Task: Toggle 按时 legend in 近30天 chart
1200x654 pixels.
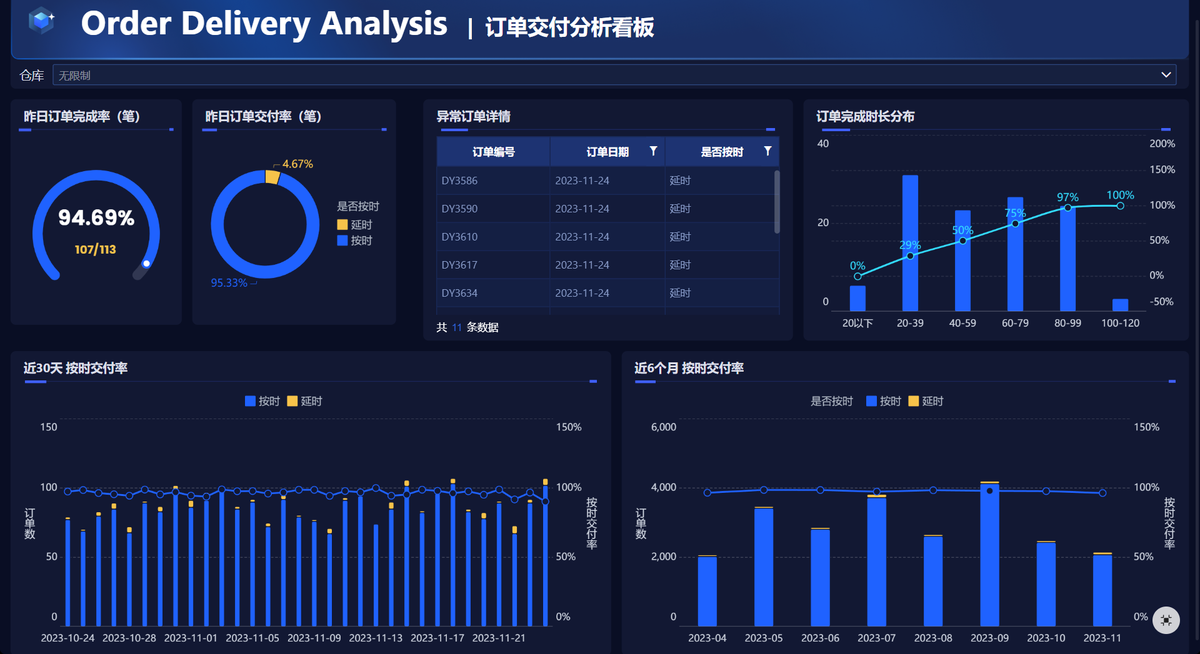Action: 263,401
